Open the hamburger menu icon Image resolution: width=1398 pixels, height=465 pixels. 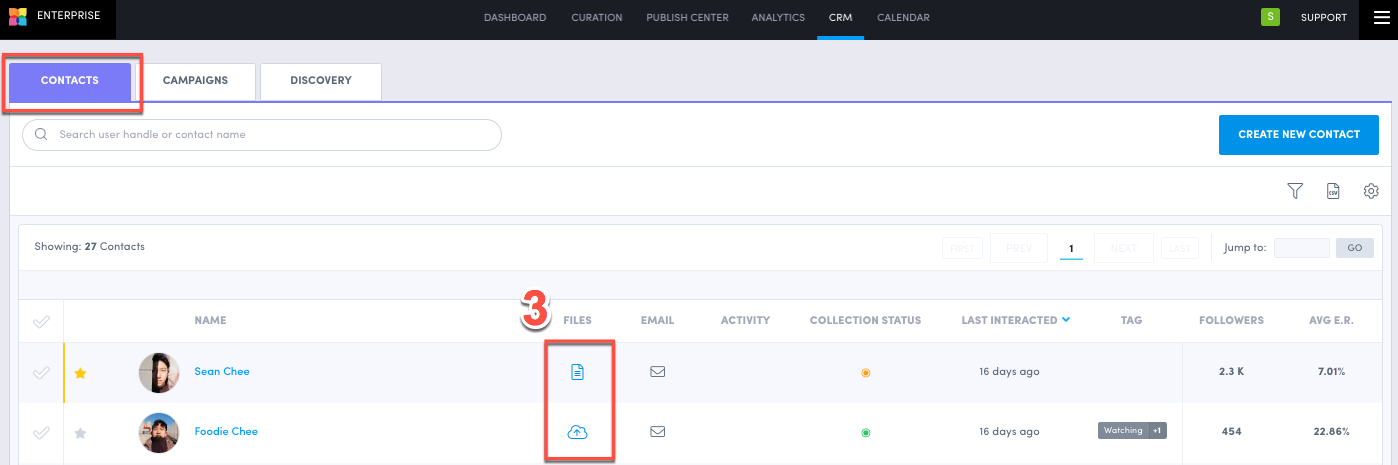(x=1381, y=18)
